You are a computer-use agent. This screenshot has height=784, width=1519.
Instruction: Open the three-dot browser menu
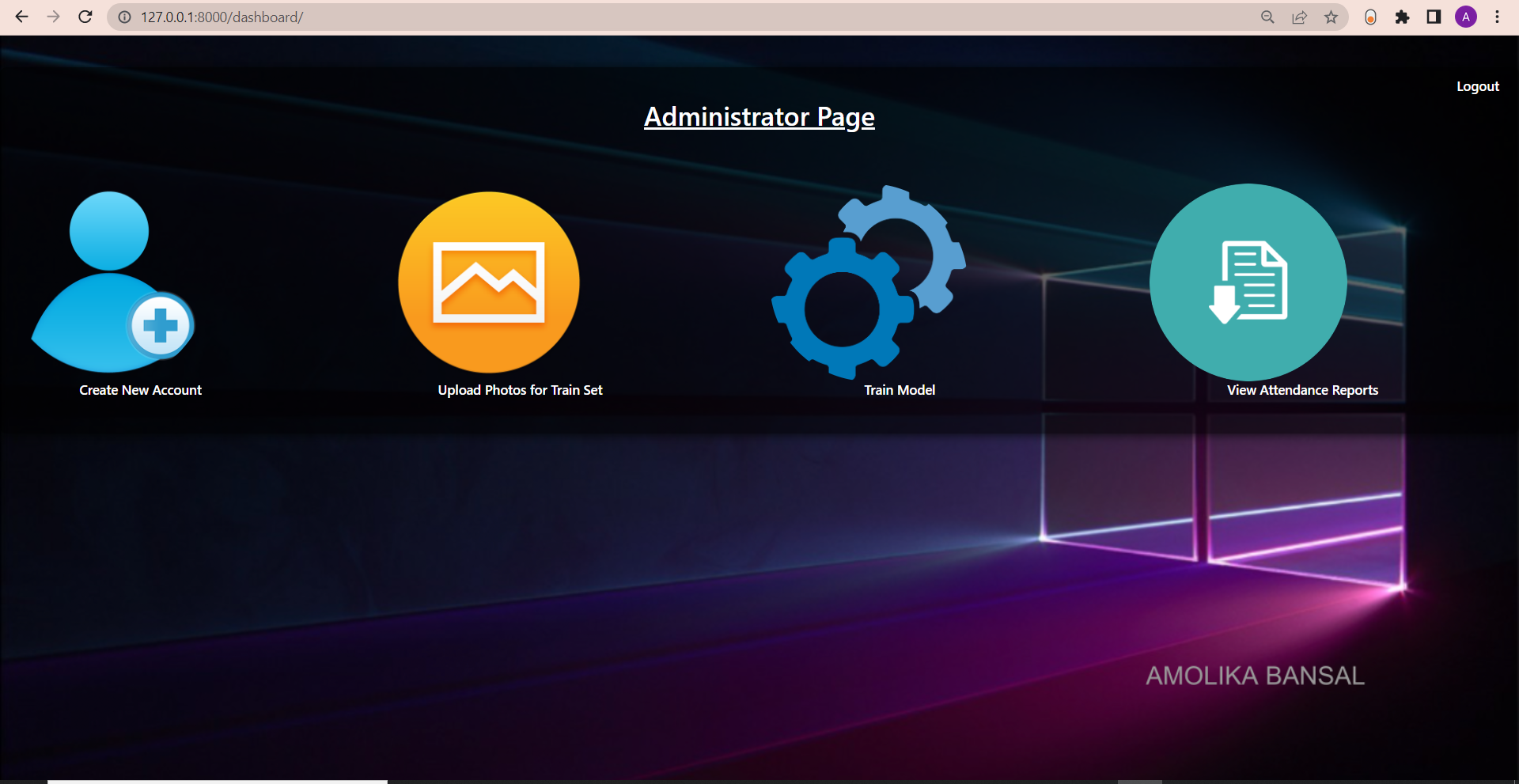point(1498,17)
